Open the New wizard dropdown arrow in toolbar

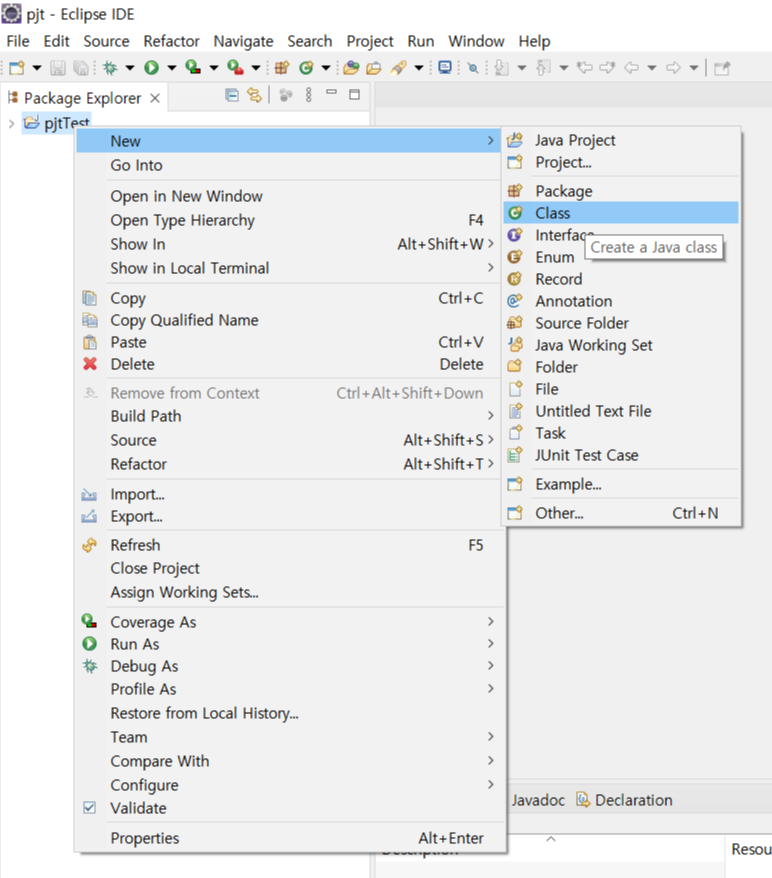(37, 68)
